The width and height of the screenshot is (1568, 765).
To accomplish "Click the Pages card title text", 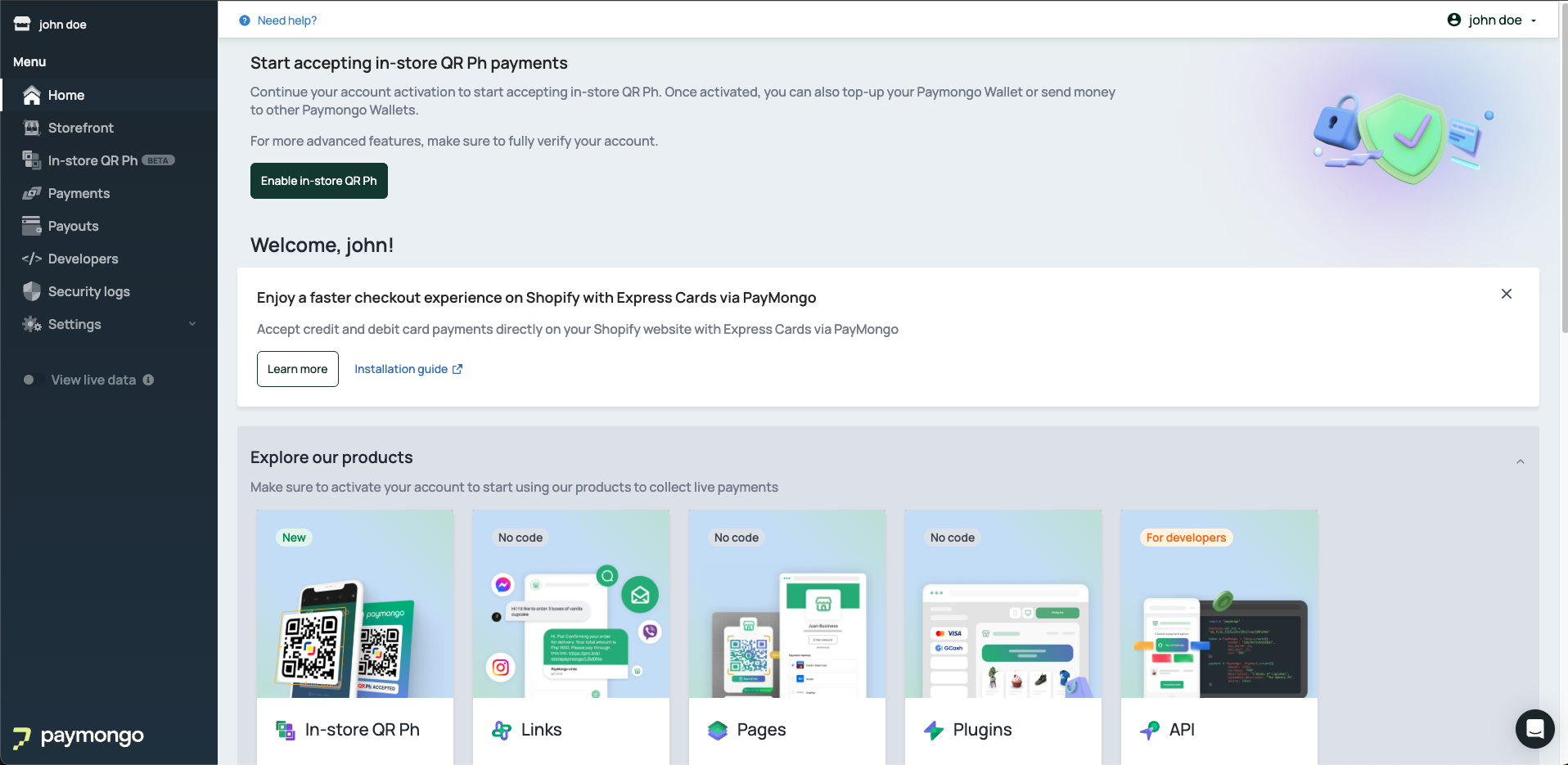I will click(762, 730).
